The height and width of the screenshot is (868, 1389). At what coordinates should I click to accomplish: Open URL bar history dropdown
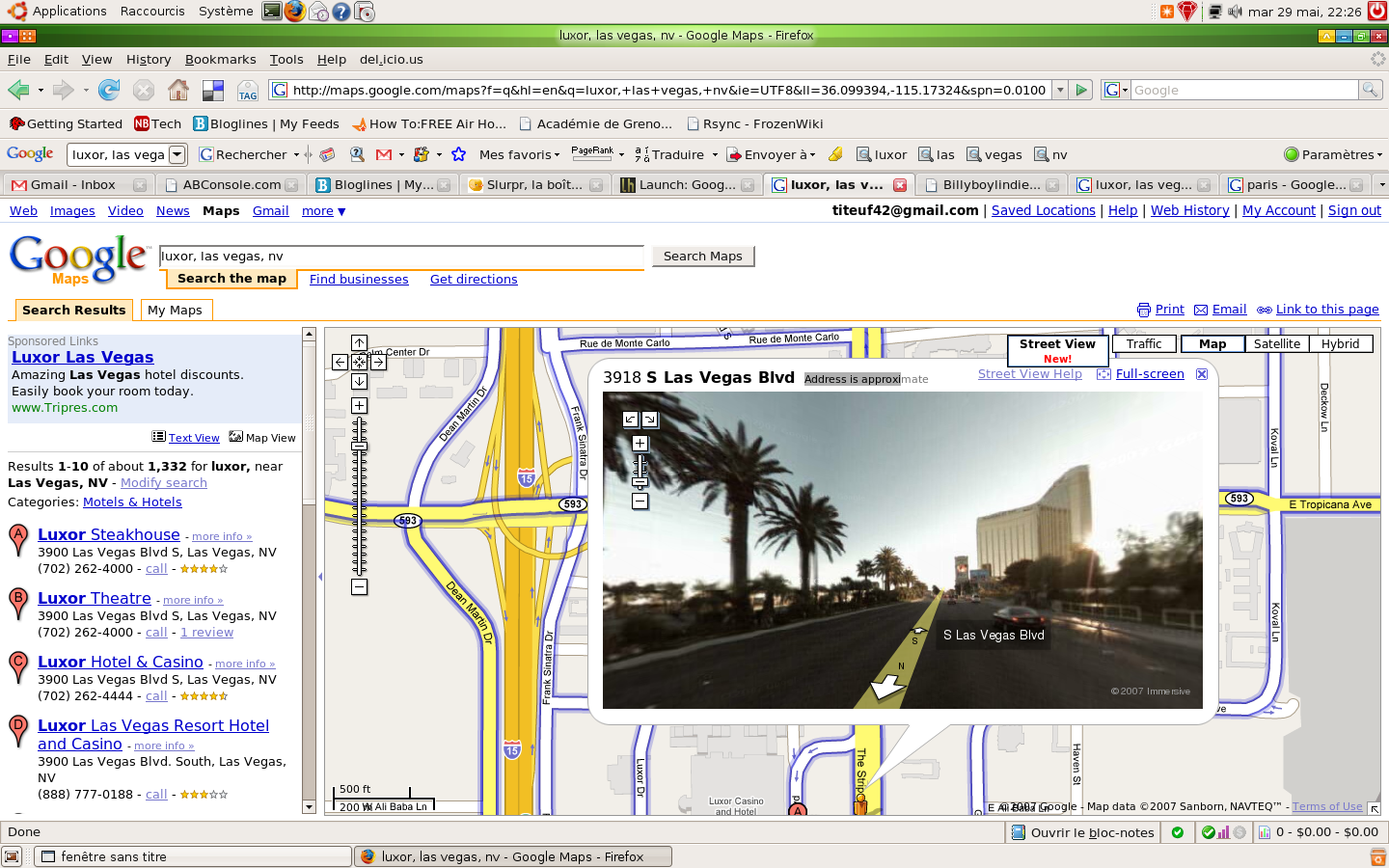1060,90
